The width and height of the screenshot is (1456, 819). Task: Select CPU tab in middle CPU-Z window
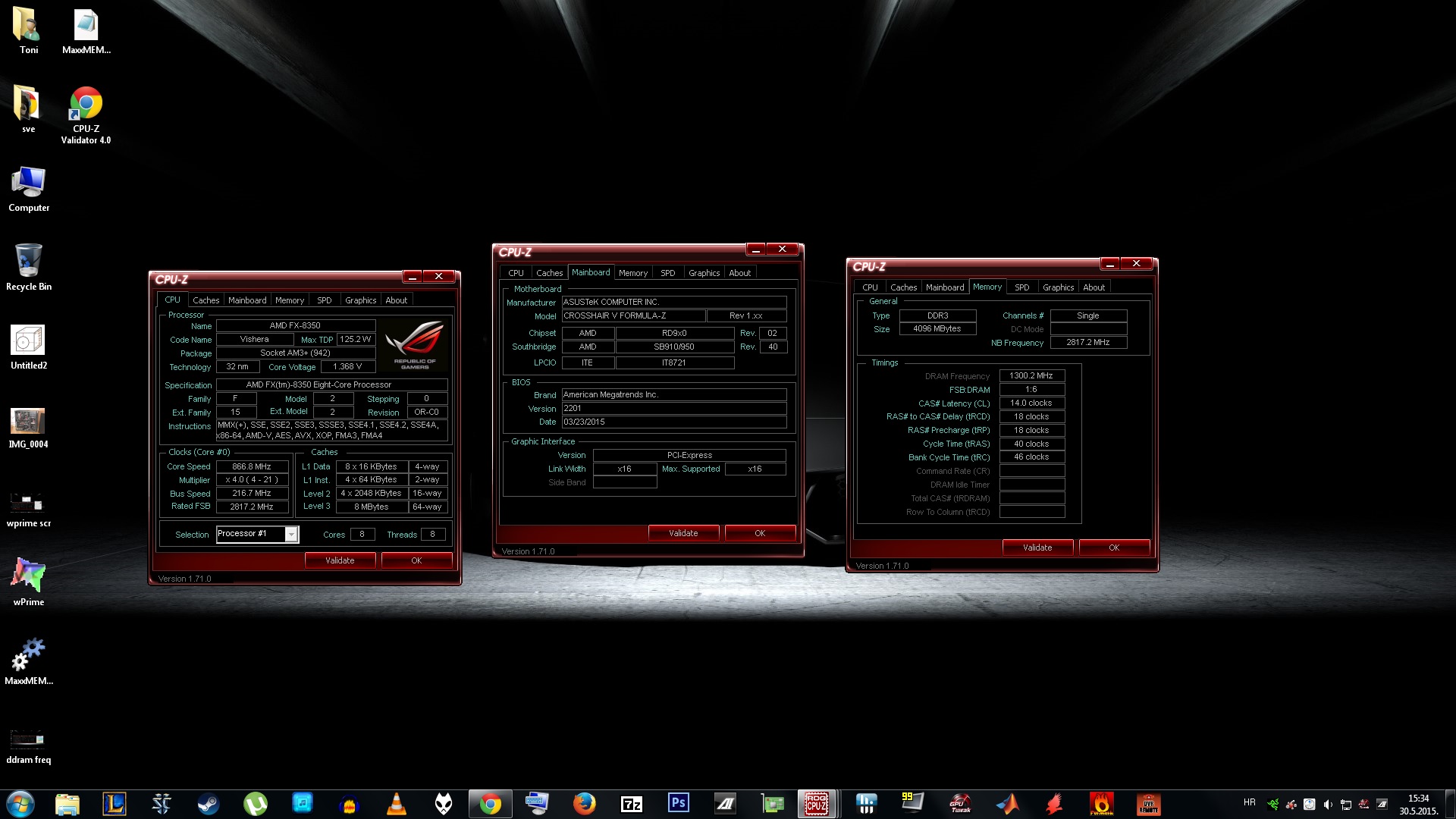pos(516,273)
